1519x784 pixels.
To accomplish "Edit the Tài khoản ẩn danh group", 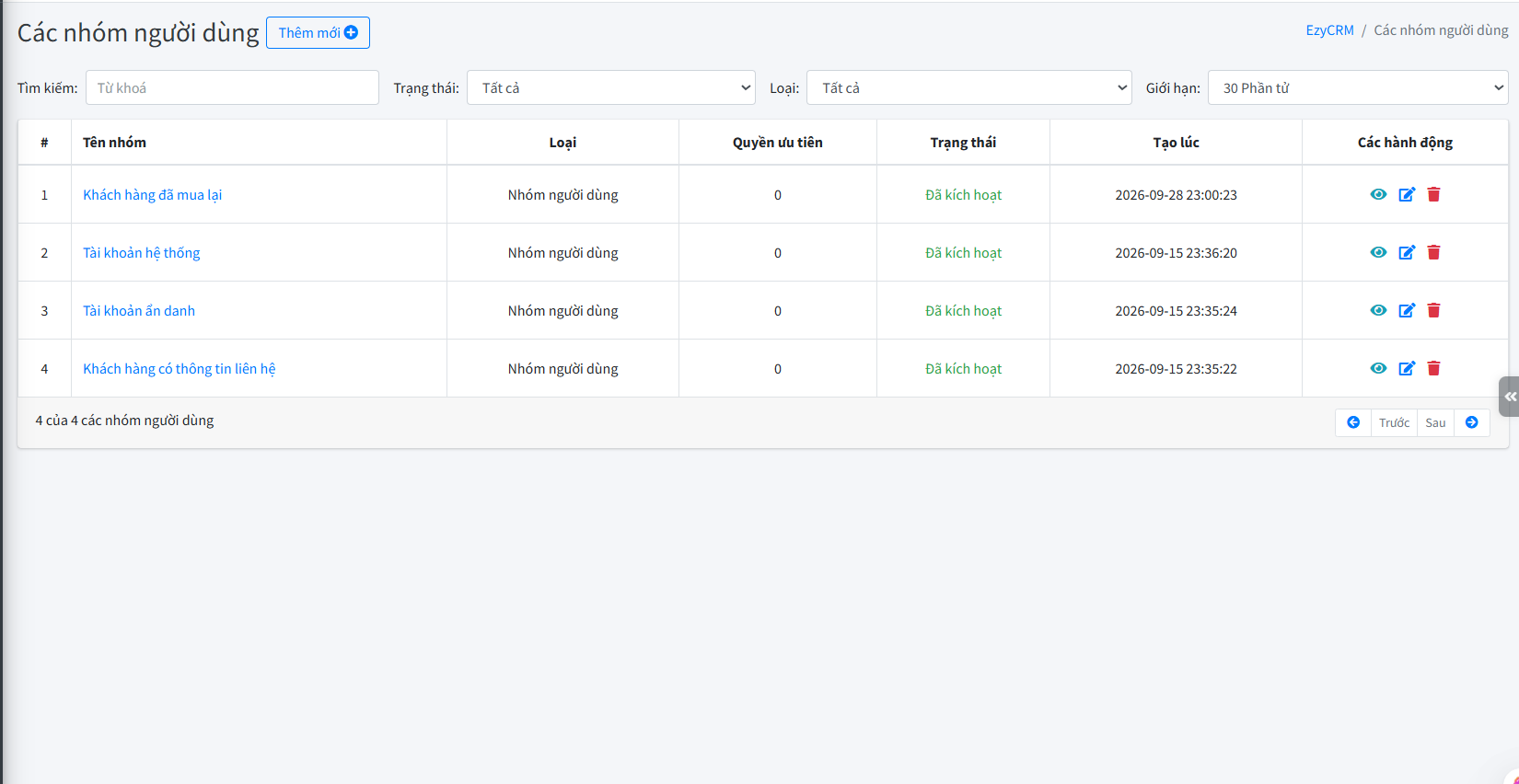I will tap(1407, 310).
